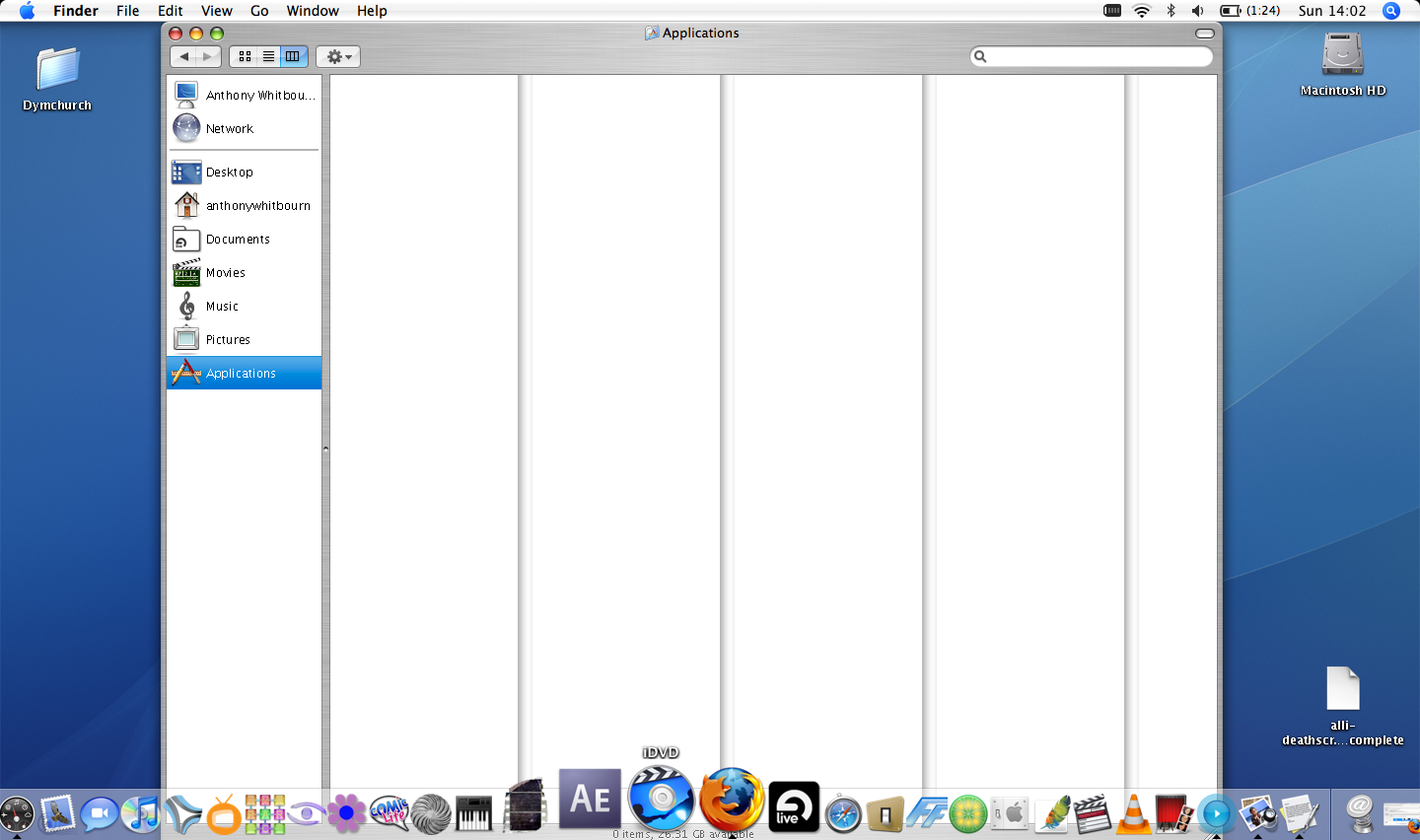Open the Spotlight search icon

[1391, 11]
